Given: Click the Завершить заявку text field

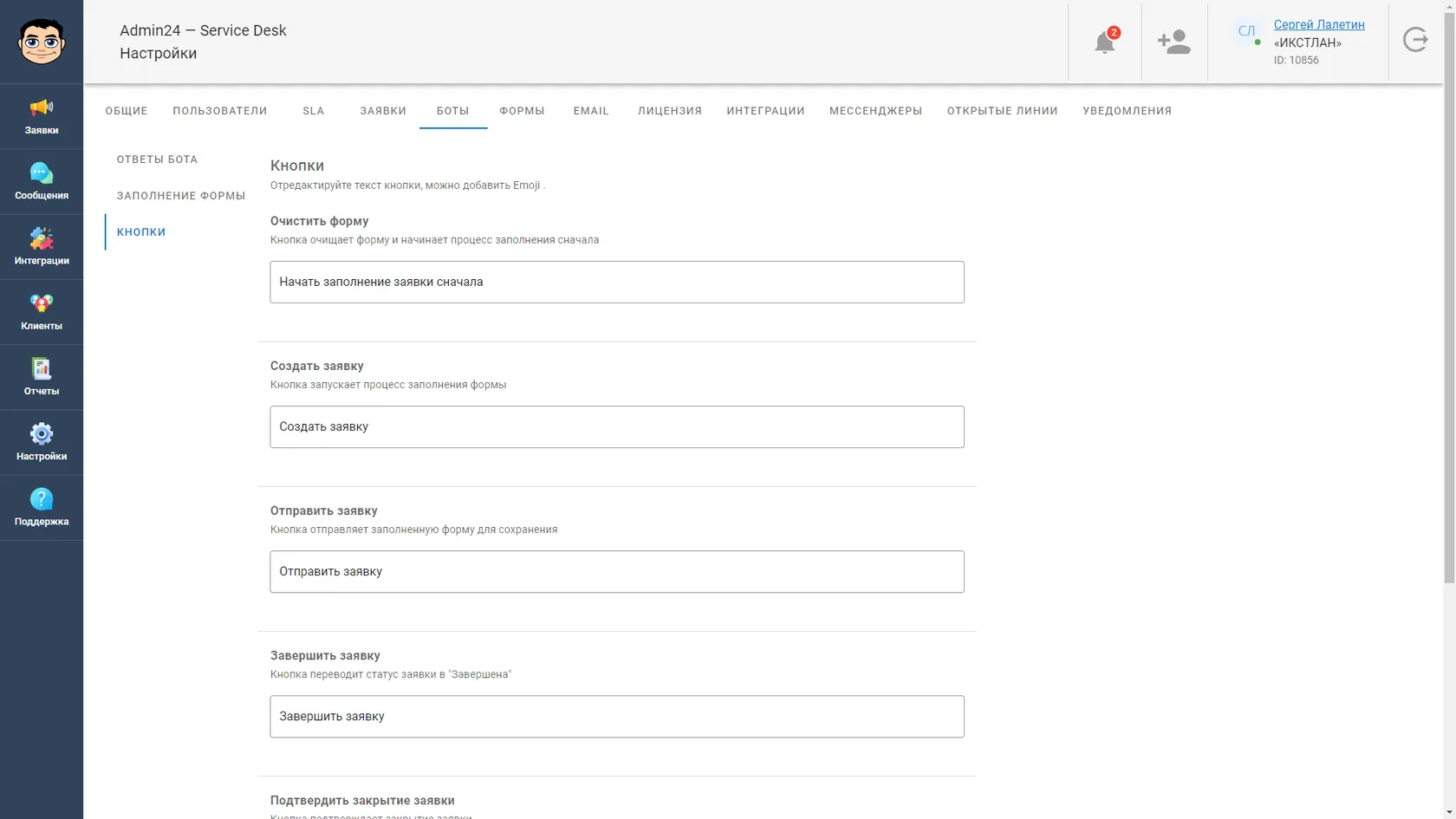Looking at the screenshot, I should point(617,717).
